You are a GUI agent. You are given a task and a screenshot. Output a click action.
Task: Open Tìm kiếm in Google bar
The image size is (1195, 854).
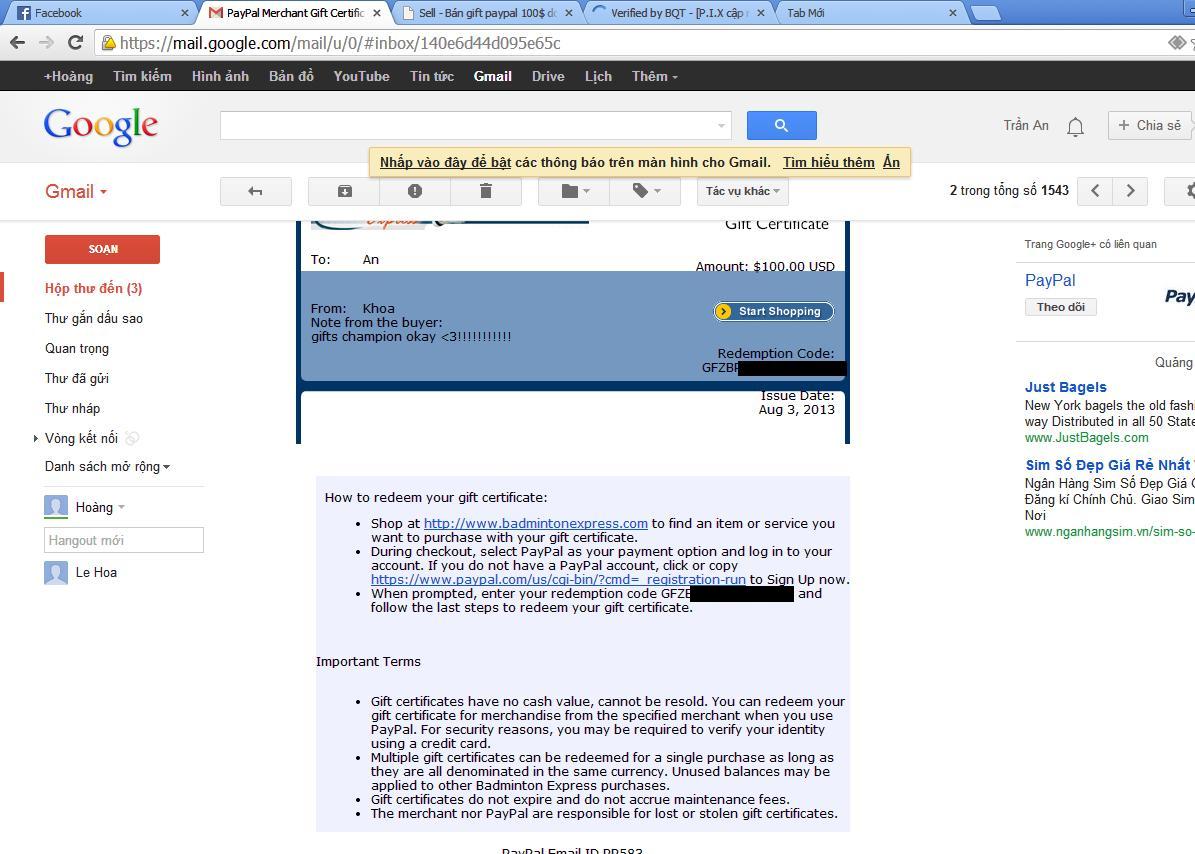pos(143,76)
